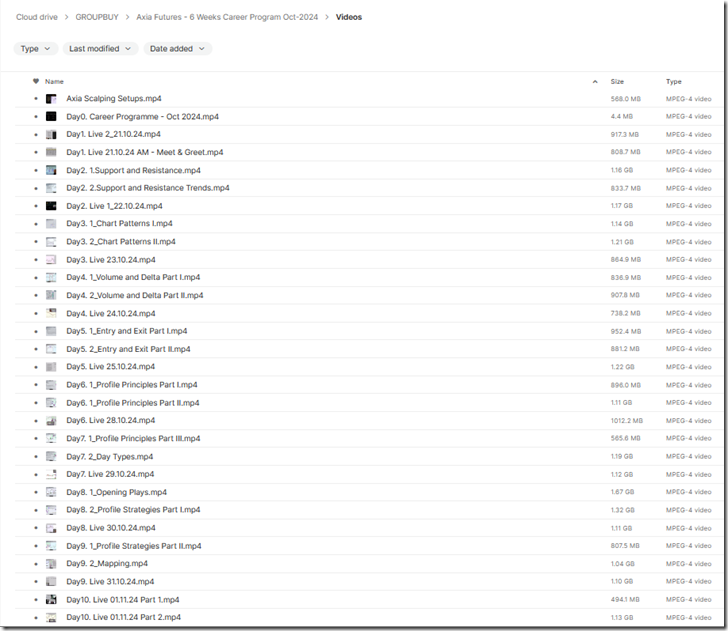
Task: Click Day0. Career Programme video thumbnail icon
Action: (x=51, y=117)
